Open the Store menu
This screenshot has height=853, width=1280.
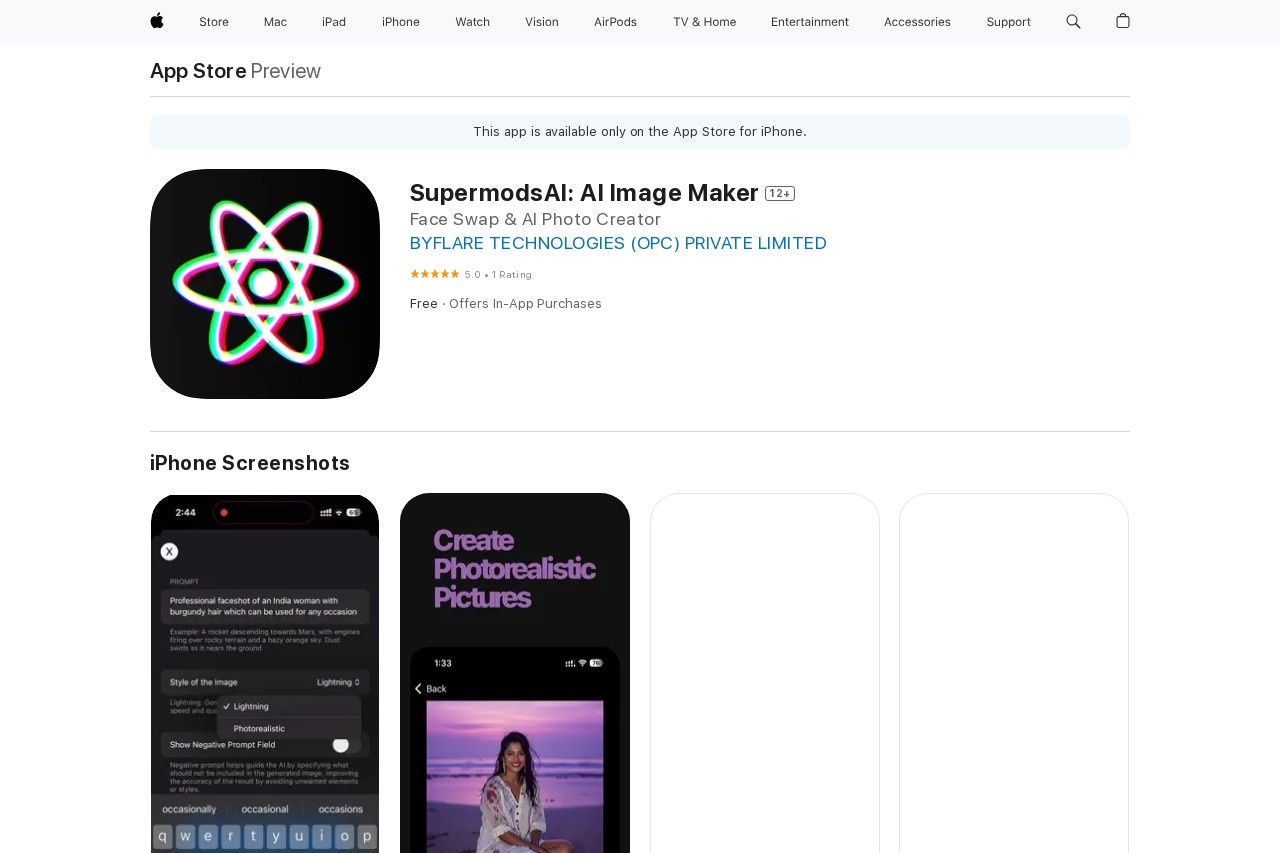click(214, 22)
